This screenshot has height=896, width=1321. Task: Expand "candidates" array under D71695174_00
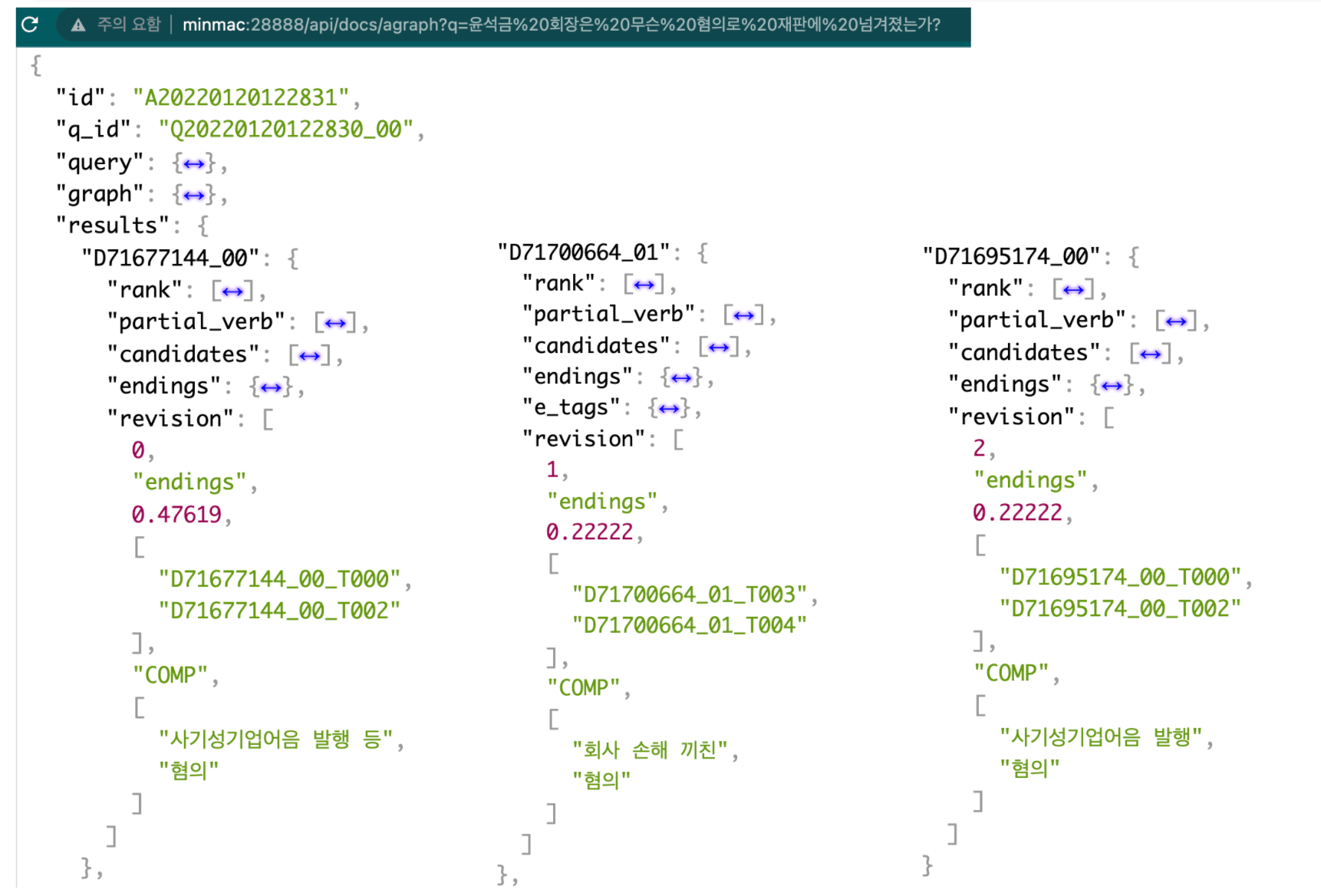pos(1150,354)
